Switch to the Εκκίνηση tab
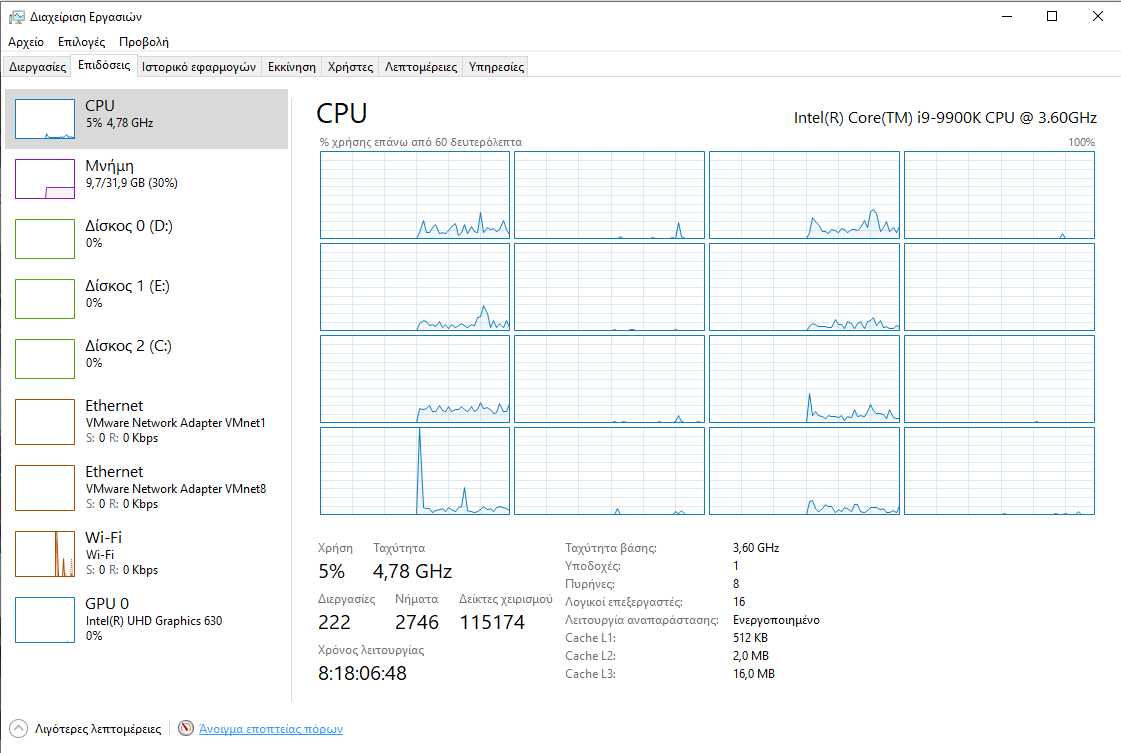The width and height of the screenshot is (1121, 753). tap(292, 67)
